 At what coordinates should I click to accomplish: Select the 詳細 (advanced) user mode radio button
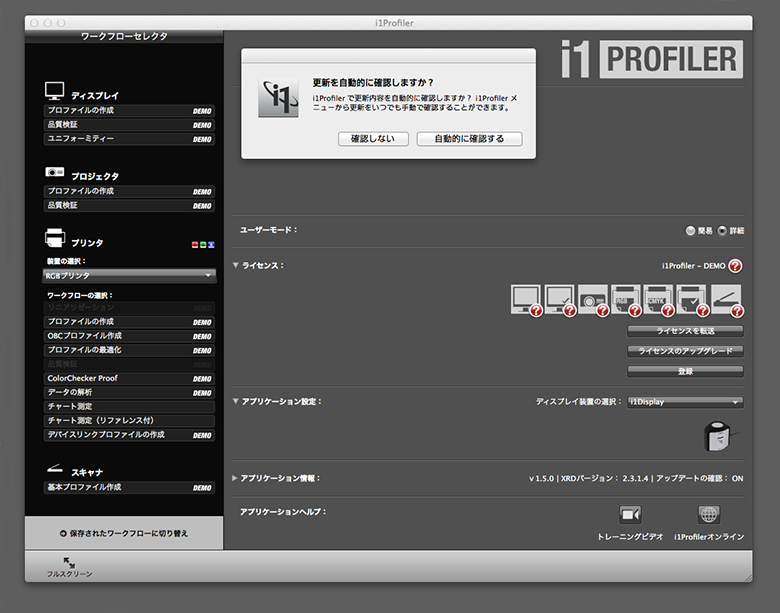pyautogui.click(x=722, y=230)
